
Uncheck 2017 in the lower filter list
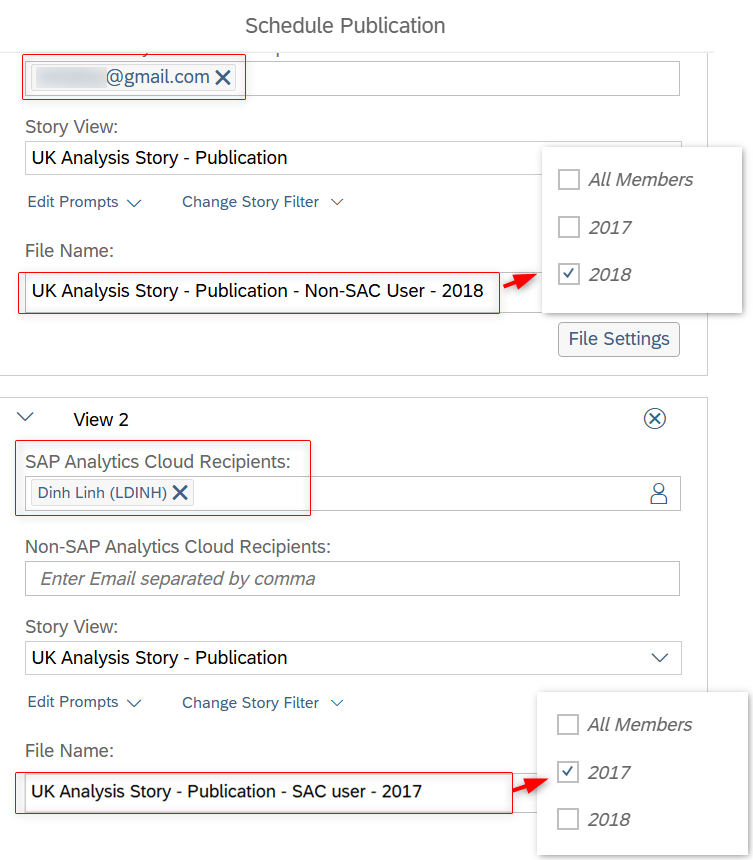pos(568,772)
